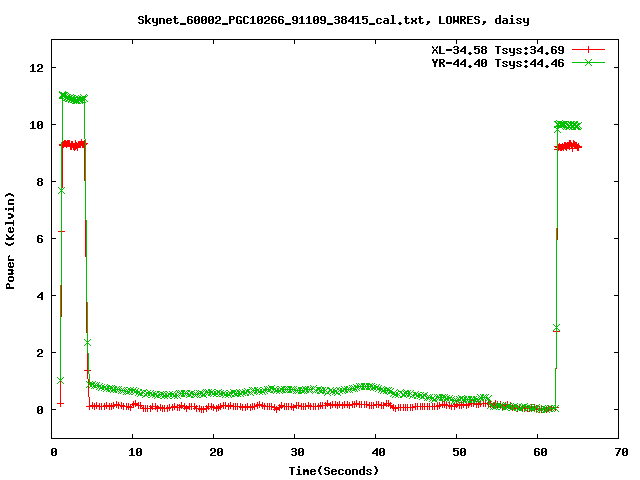Click the Power (Kelvin) y-axis label
This screenshot has width=640, height=480.
[10, 241]
